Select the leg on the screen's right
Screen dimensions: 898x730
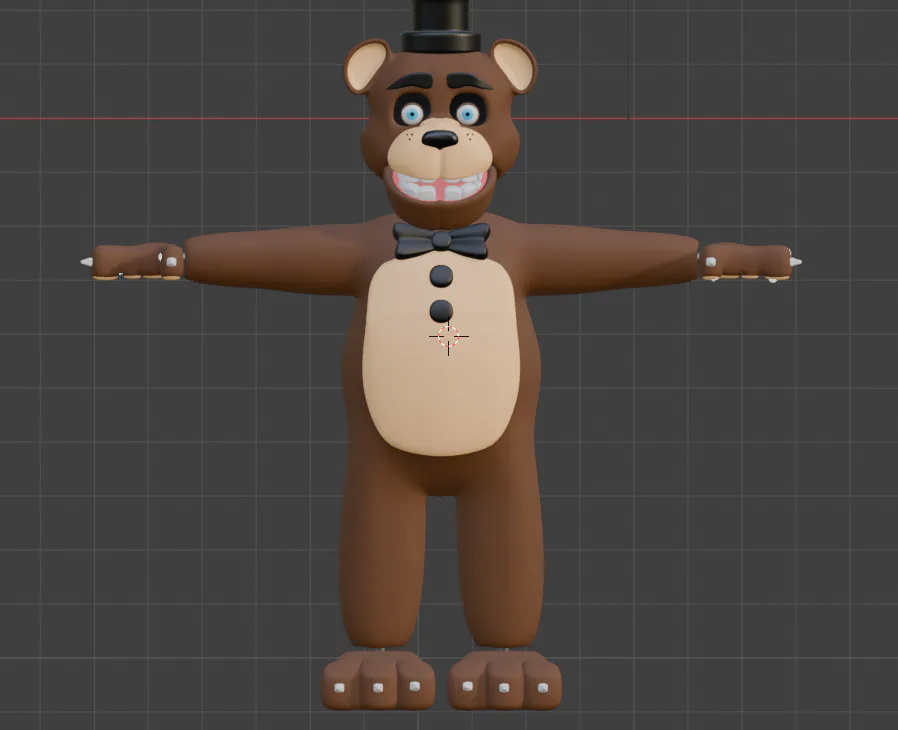498,561
